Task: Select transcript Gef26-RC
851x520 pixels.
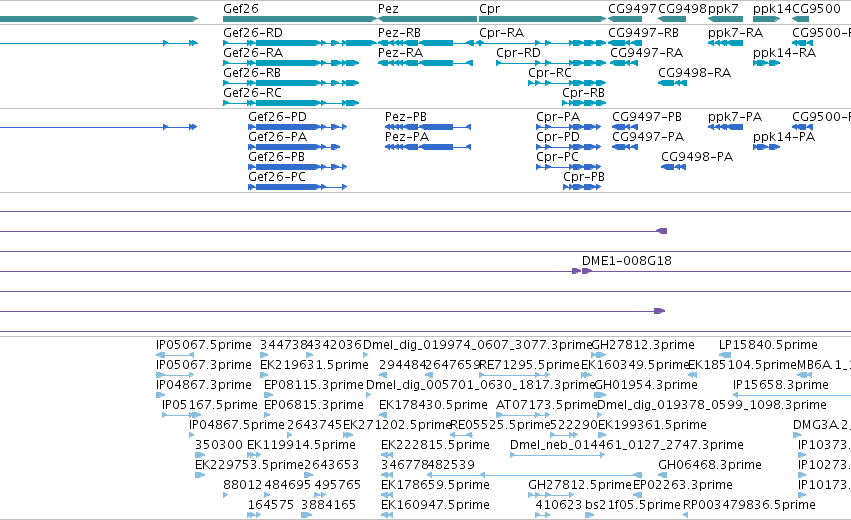Action: [252, 93]
